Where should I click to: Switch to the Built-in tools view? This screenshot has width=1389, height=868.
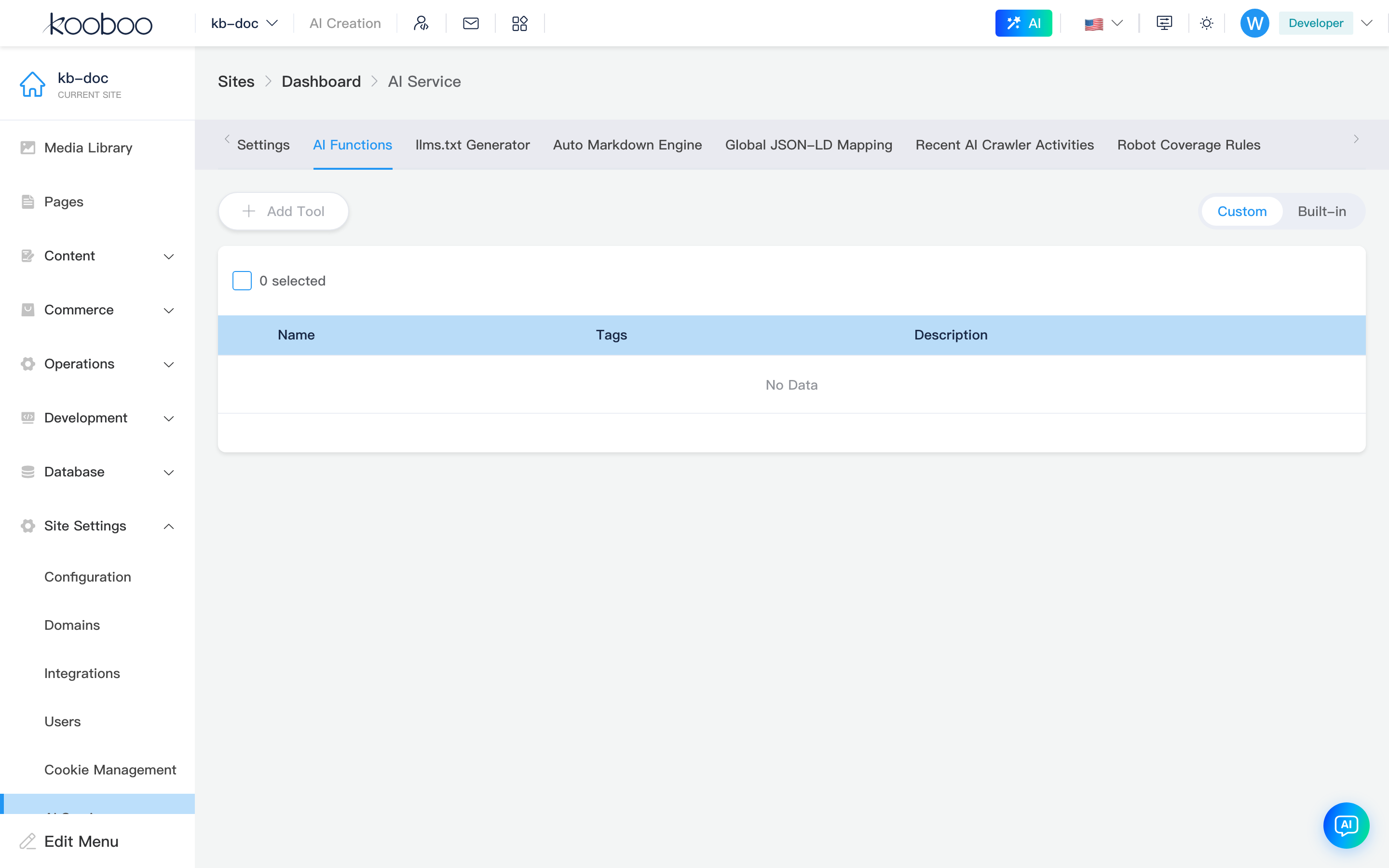[x=1321, y=211]
